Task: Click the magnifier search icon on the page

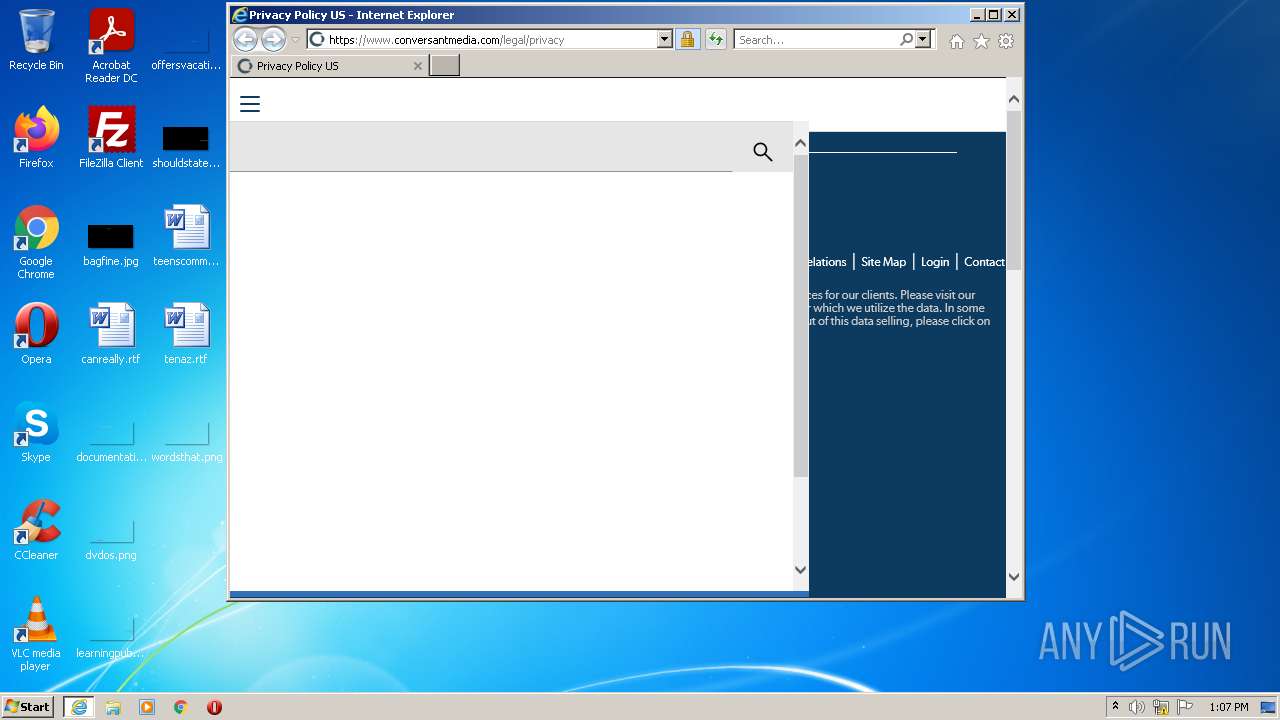Action: [763, 152]
